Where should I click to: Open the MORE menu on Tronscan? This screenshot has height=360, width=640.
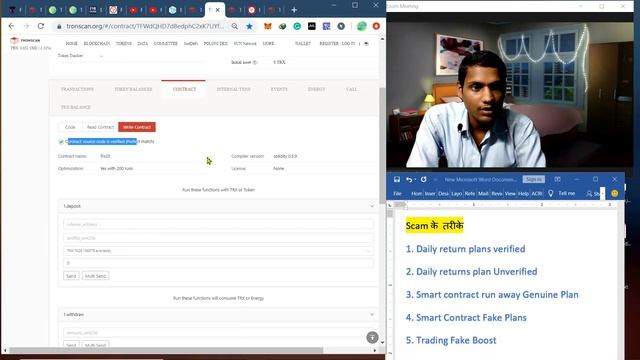coord(268,43)
